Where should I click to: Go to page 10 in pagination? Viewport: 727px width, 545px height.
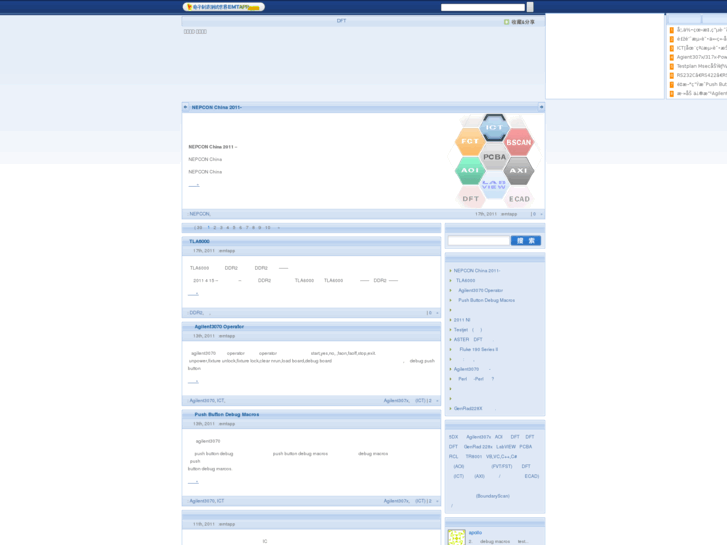pyautogui.click(x=268, y=228)
